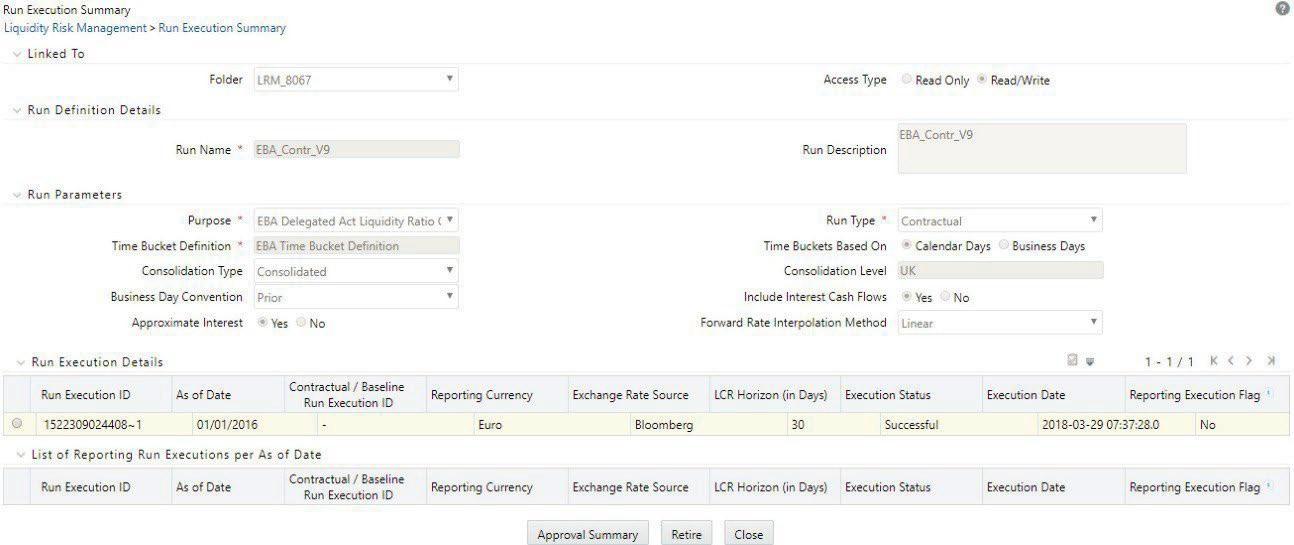1294x545 pixels.
Task: Click info marker in Reporting Run Executions Flag header
Action: [x=1269, y=486]
